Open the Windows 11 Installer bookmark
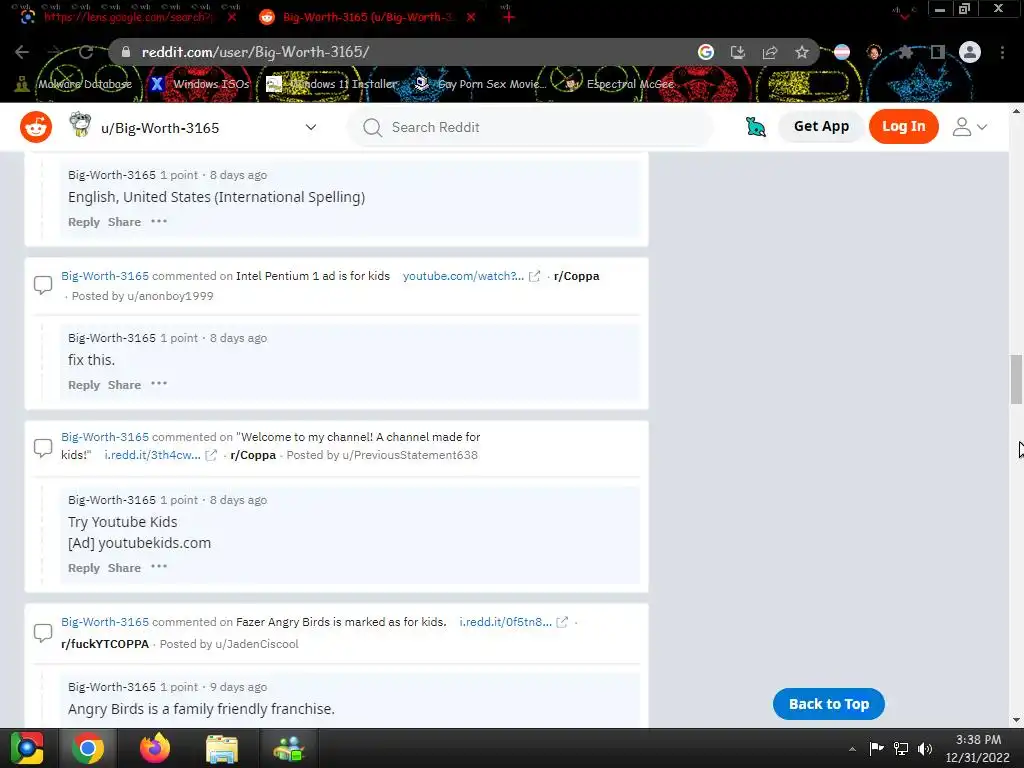1024x768 pixels. [332, 84]
